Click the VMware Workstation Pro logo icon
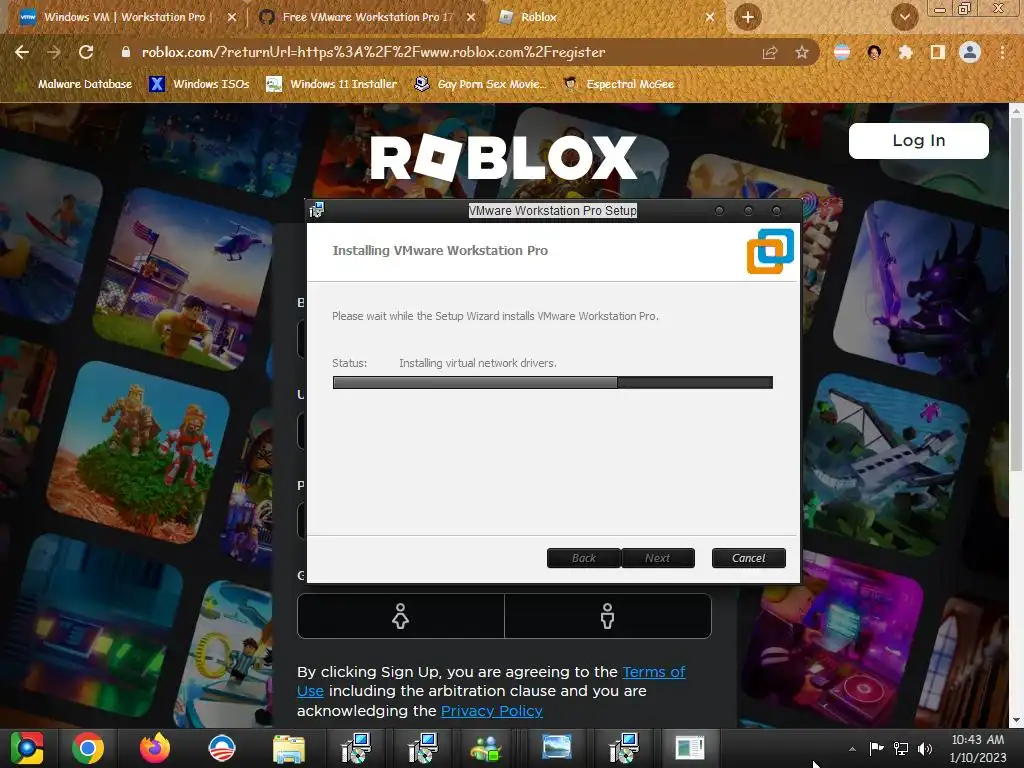 pos(771,251)
